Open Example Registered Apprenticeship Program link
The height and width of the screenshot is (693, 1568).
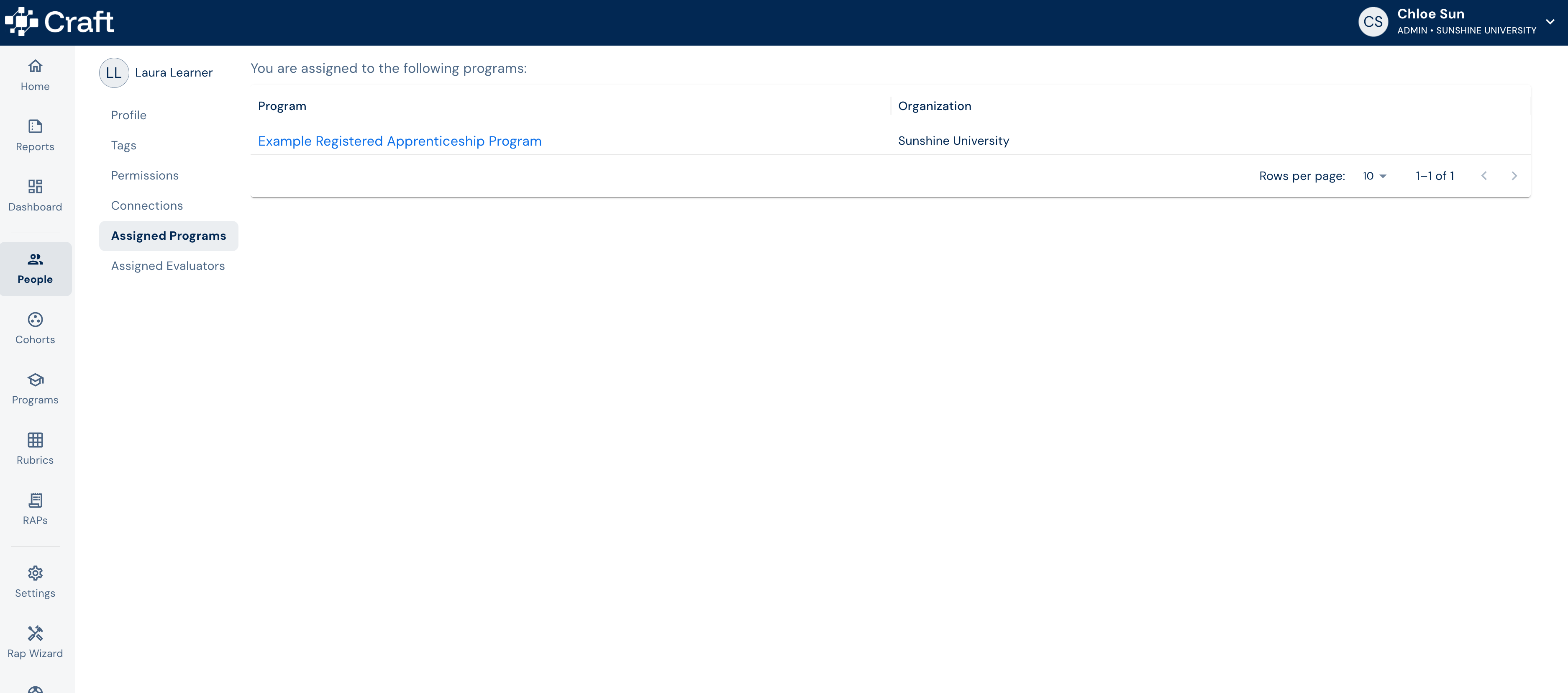(399, 141)
